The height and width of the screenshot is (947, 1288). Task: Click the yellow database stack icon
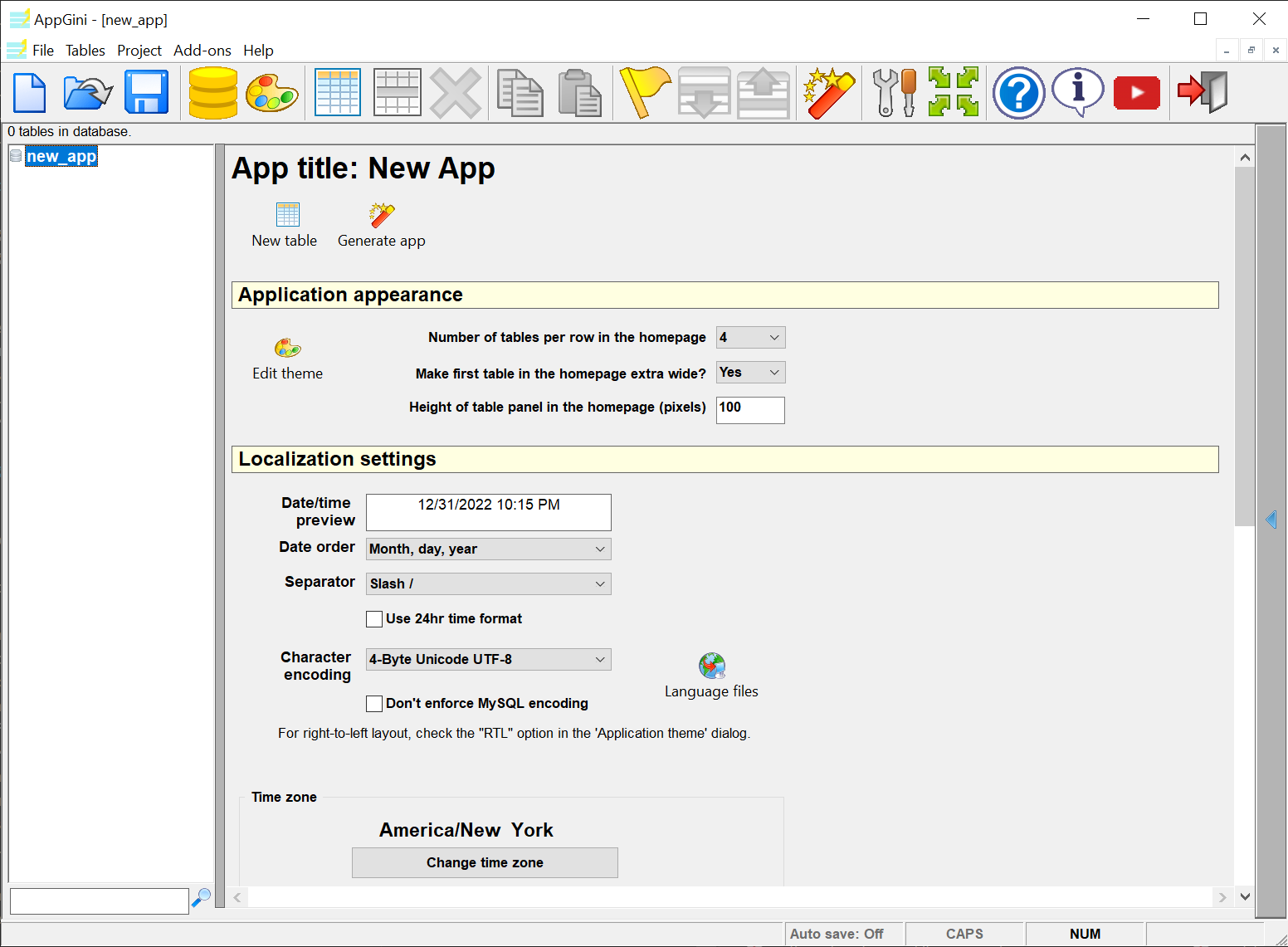click(212, 92)
